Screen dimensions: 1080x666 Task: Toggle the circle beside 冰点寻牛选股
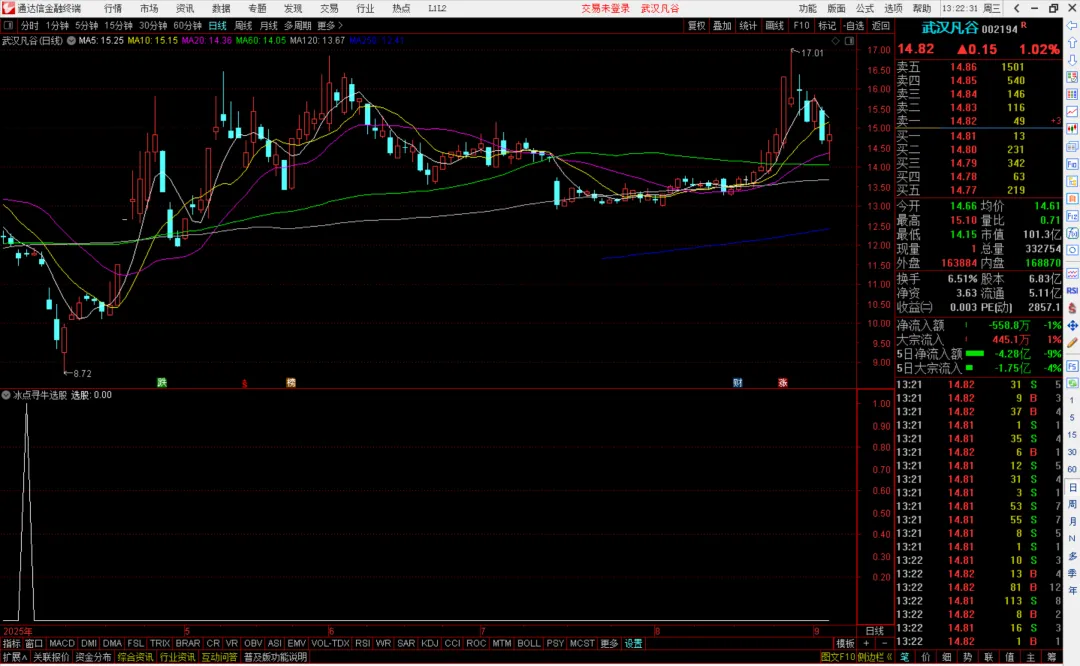pyautogui.click(x=6, y=395)
